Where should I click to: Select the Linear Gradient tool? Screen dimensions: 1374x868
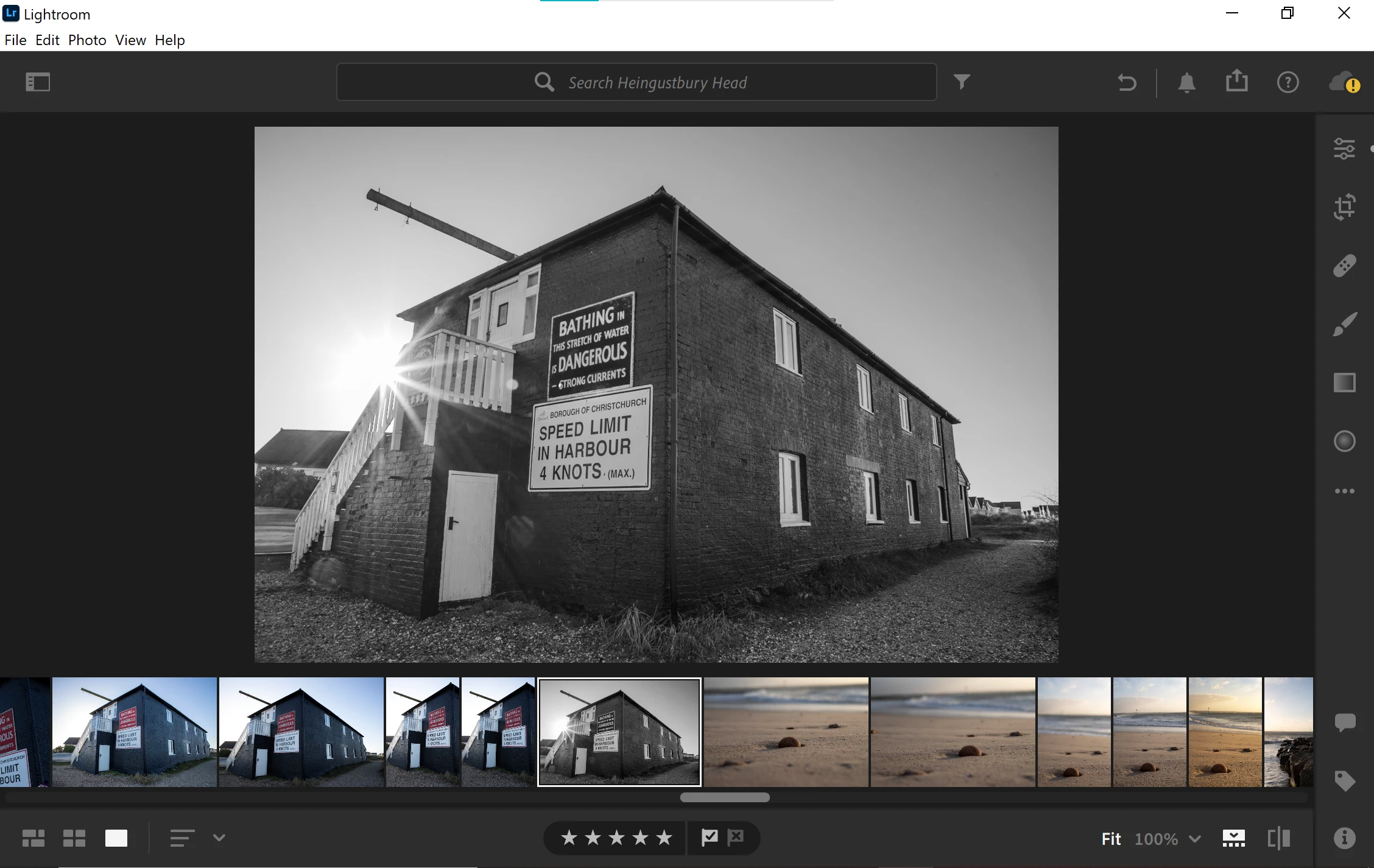[x=1344, y=383]
